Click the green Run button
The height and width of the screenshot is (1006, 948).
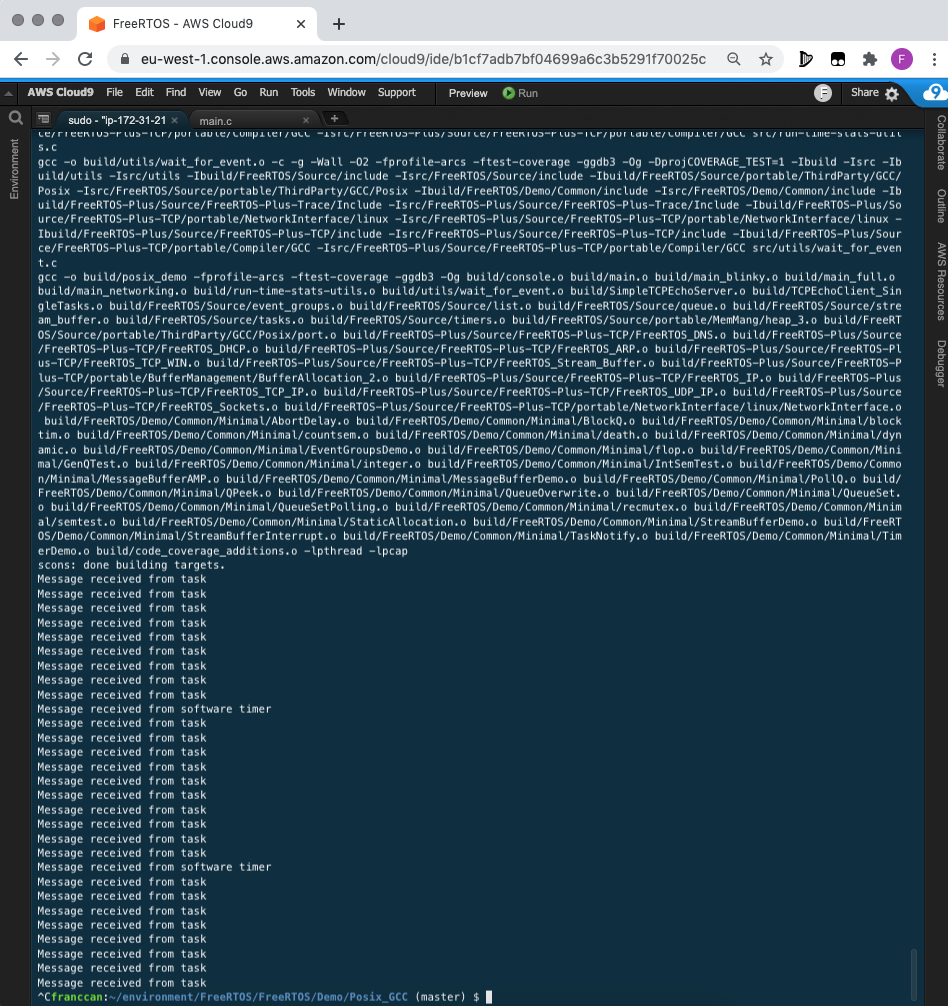520,93
